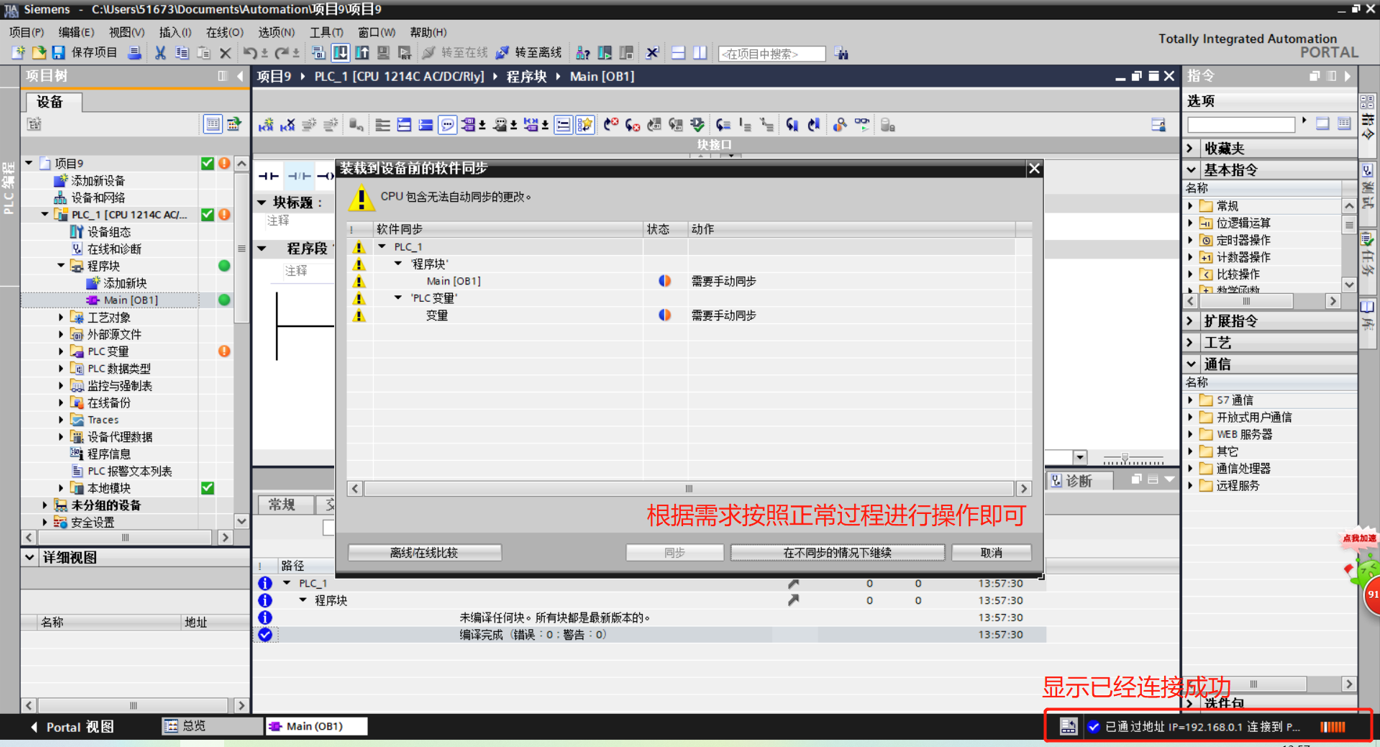Undo the last action in toolbar
Viewport: 1380px width, 747px height.
click(x=249, y=53)
